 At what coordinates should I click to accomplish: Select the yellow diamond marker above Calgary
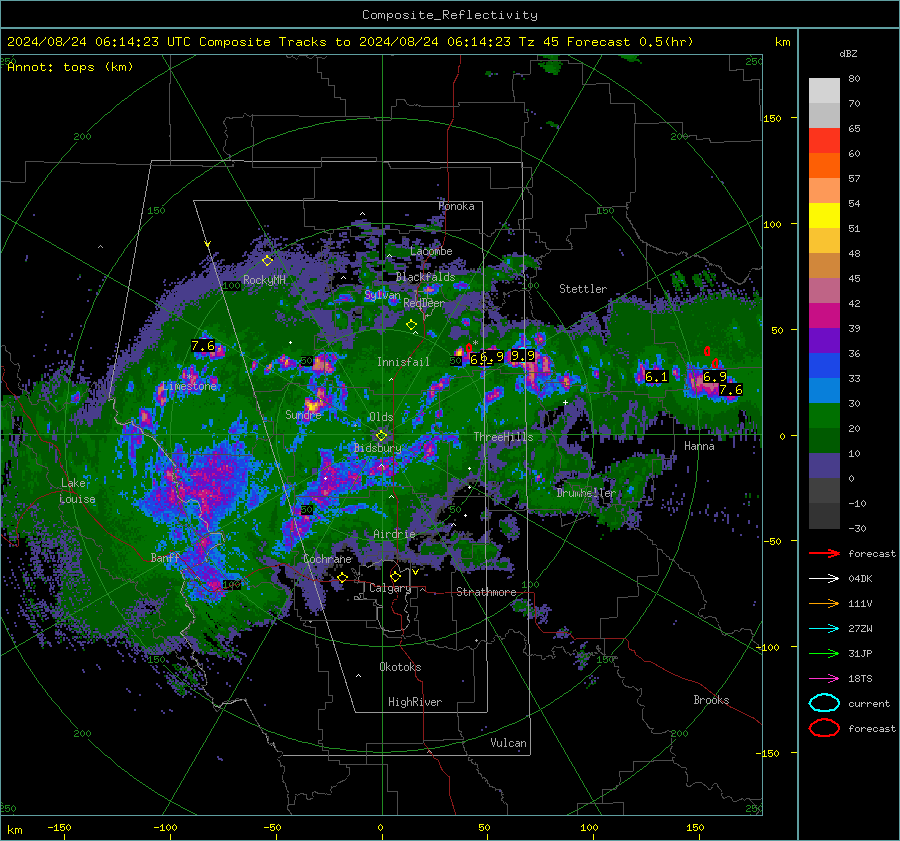395,576
